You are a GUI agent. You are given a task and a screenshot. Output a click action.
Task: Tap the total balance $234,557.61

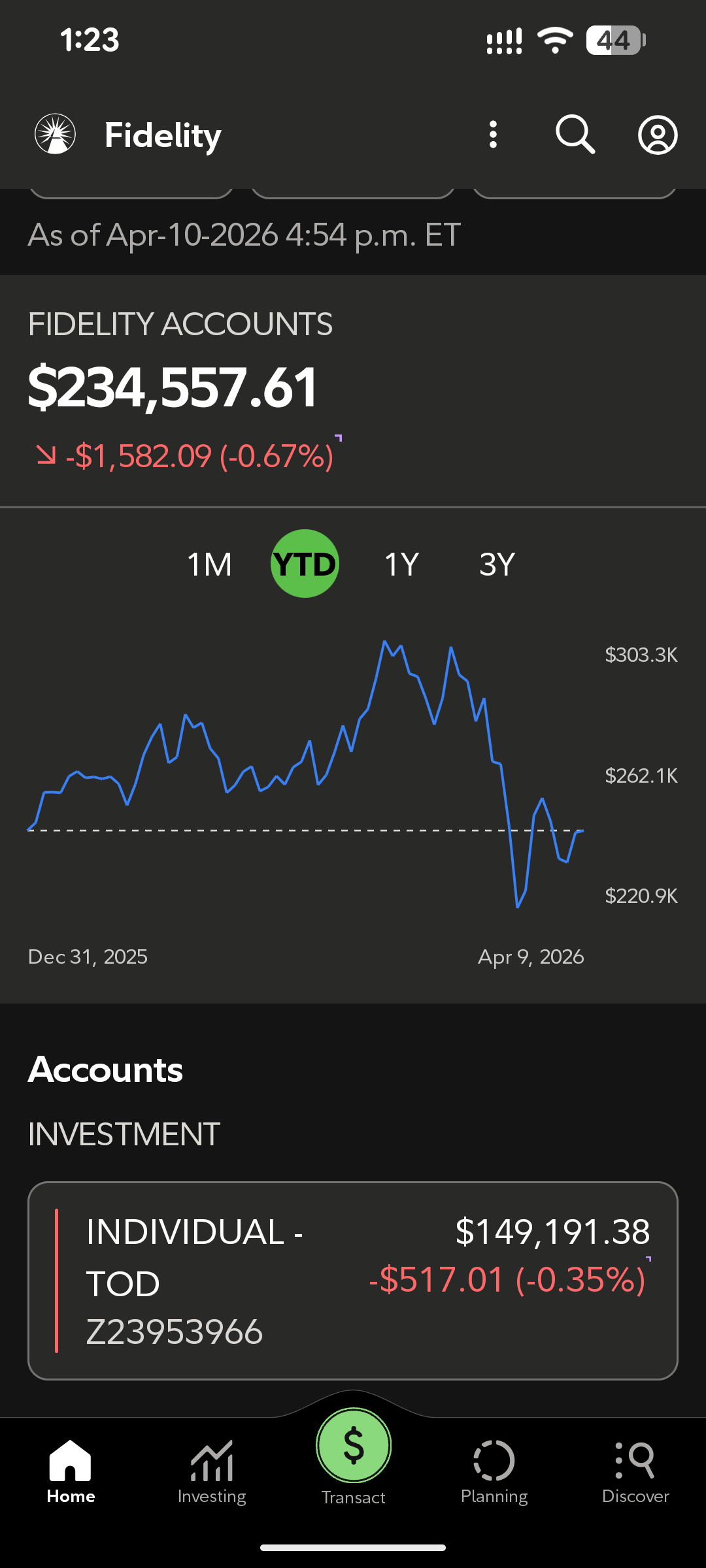click(173, 388)
